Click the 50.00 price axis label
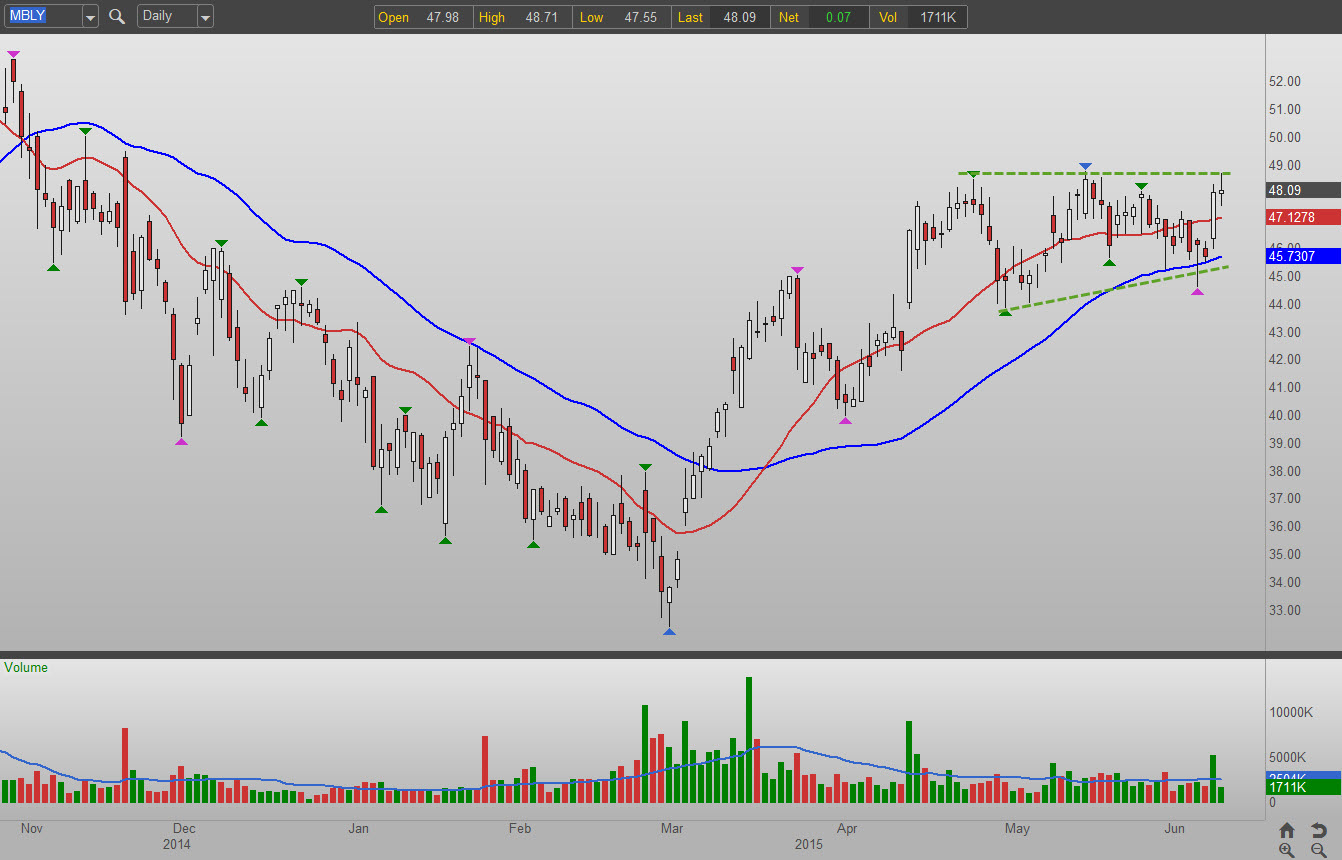 pos(1286,137)
